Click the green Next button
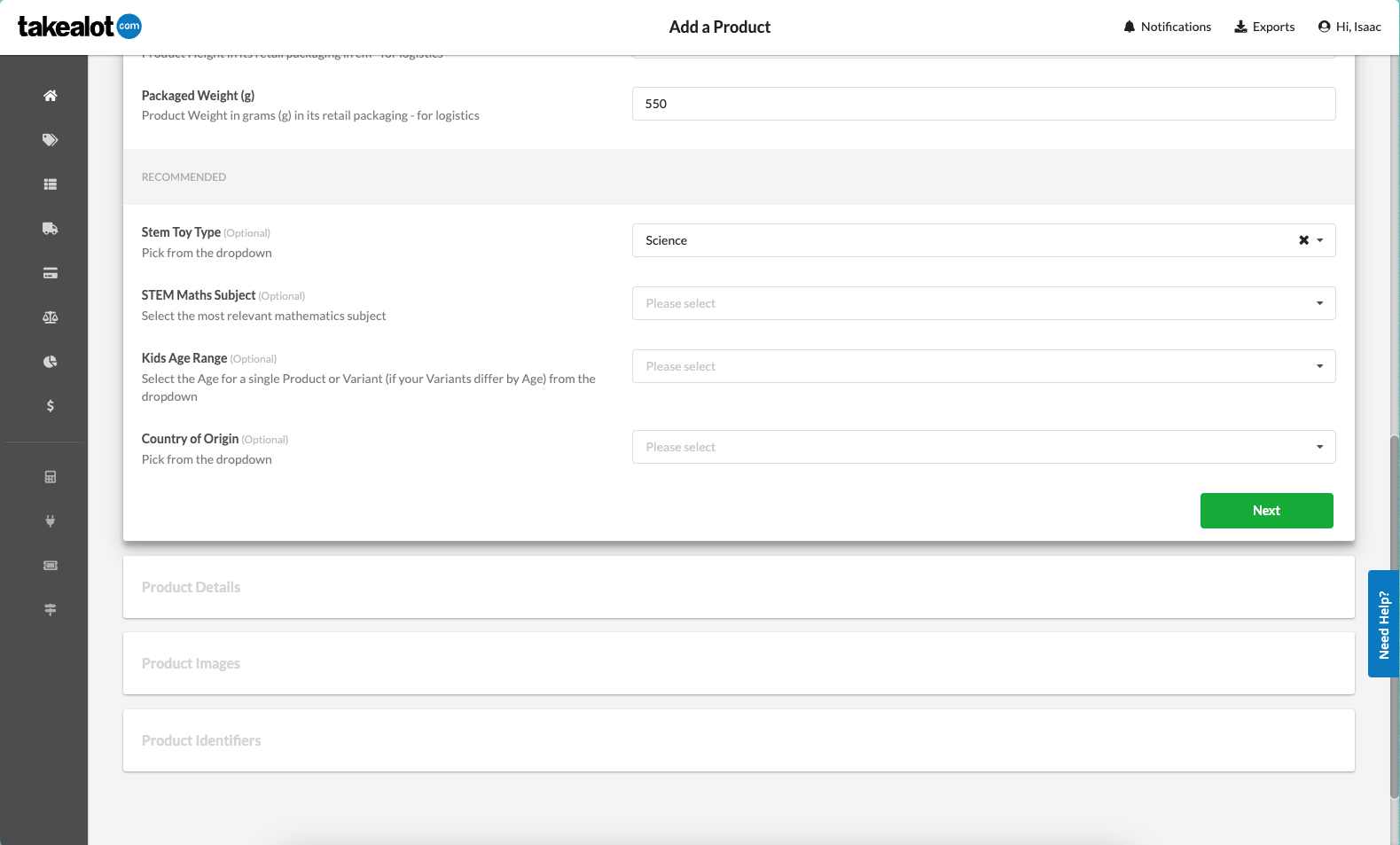1400x845 pixels. pyautogui.click(x=1266, y=511)
